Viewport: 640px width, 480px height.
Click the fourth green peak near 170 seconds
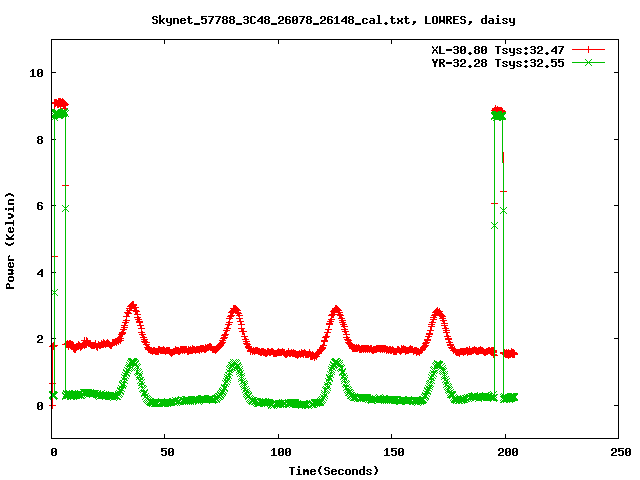[x=438, y=365]
